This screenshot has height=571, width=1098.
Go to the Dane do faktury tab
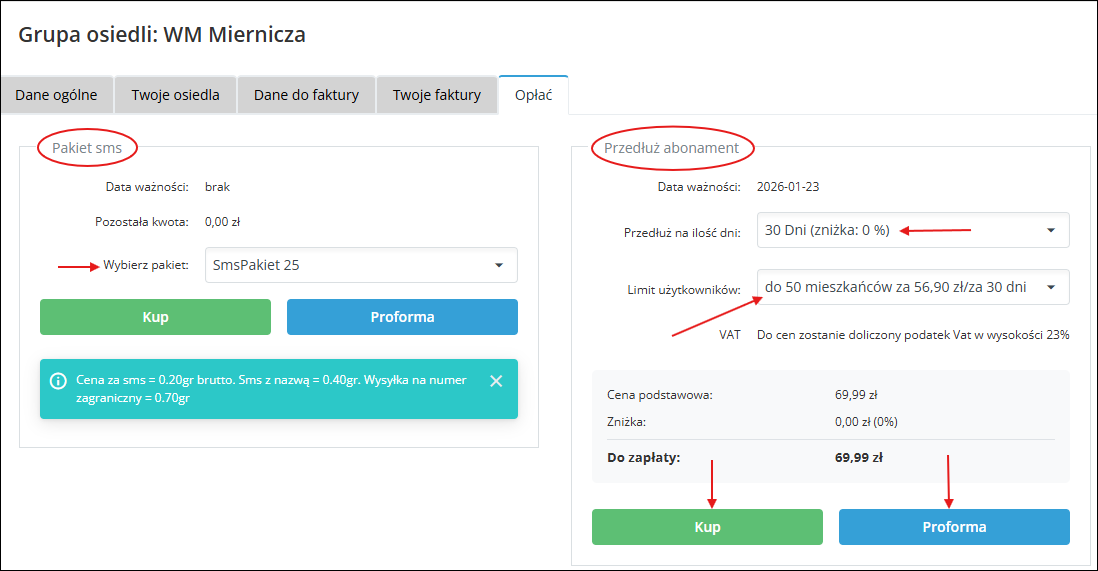pyautogui.click(x=306, y=95)
